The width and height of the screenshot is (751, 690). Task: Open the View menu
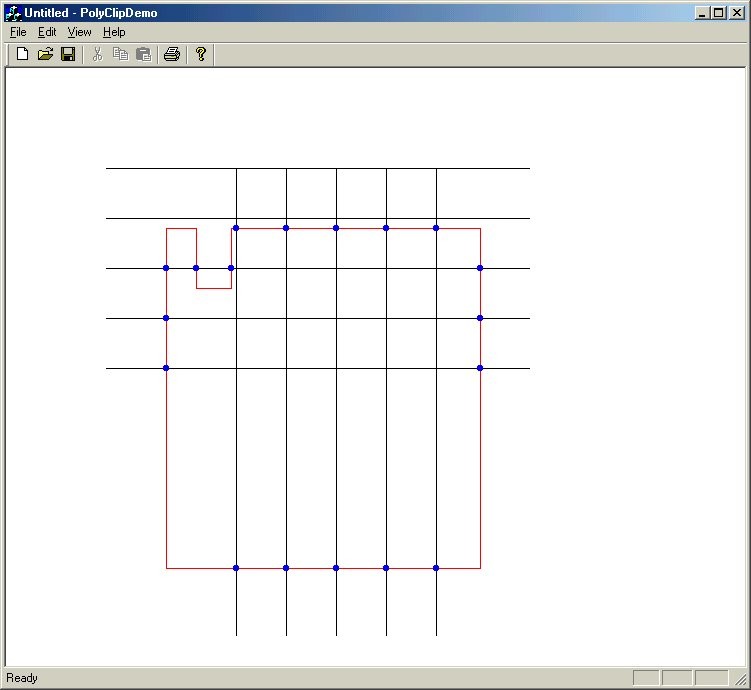click(x=79, y=32)
